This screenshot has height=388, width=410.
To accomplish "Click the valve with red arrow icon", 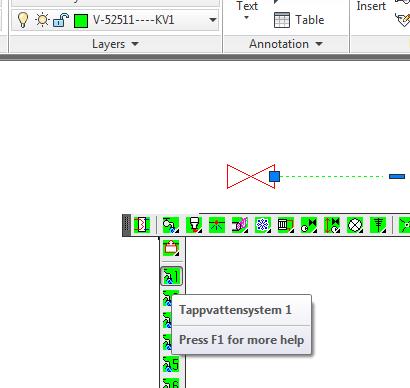I will [x=332, y=225].
